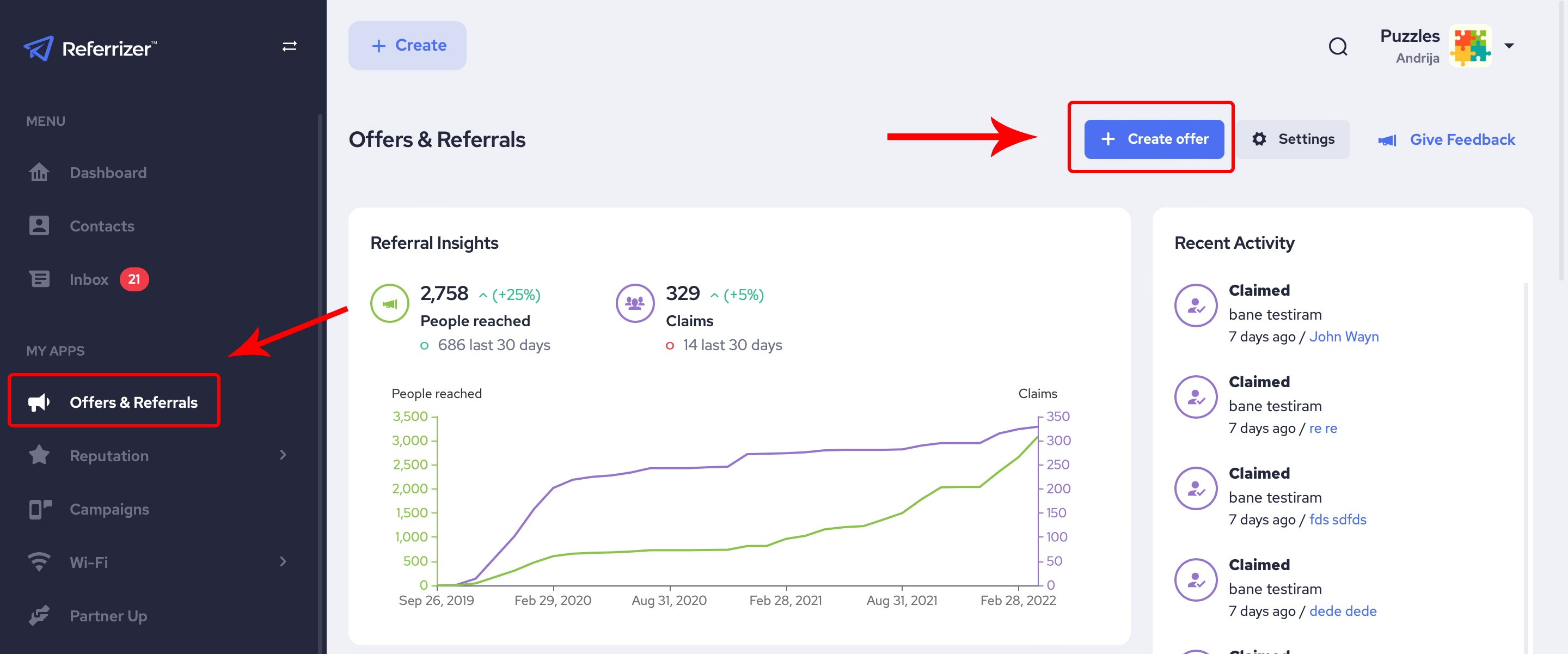Click the blue Create offer button
Image resolution: width=1568 pixels, height=654 pixels.
coord(1154,139)
